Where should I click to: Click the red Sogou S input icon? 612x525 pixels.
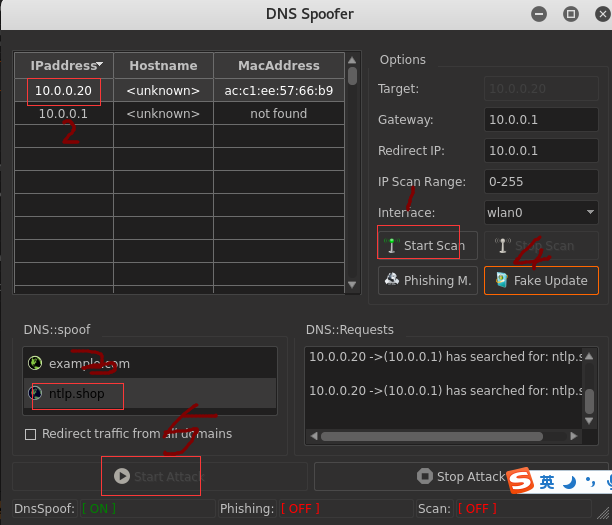coord(520,482)
